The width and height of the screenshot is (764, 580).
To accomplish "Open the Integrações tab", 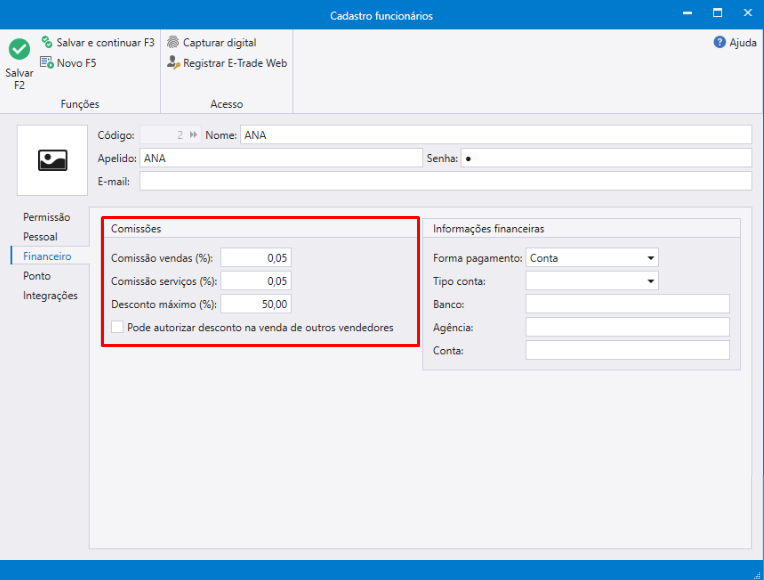I will coord(50,295).
